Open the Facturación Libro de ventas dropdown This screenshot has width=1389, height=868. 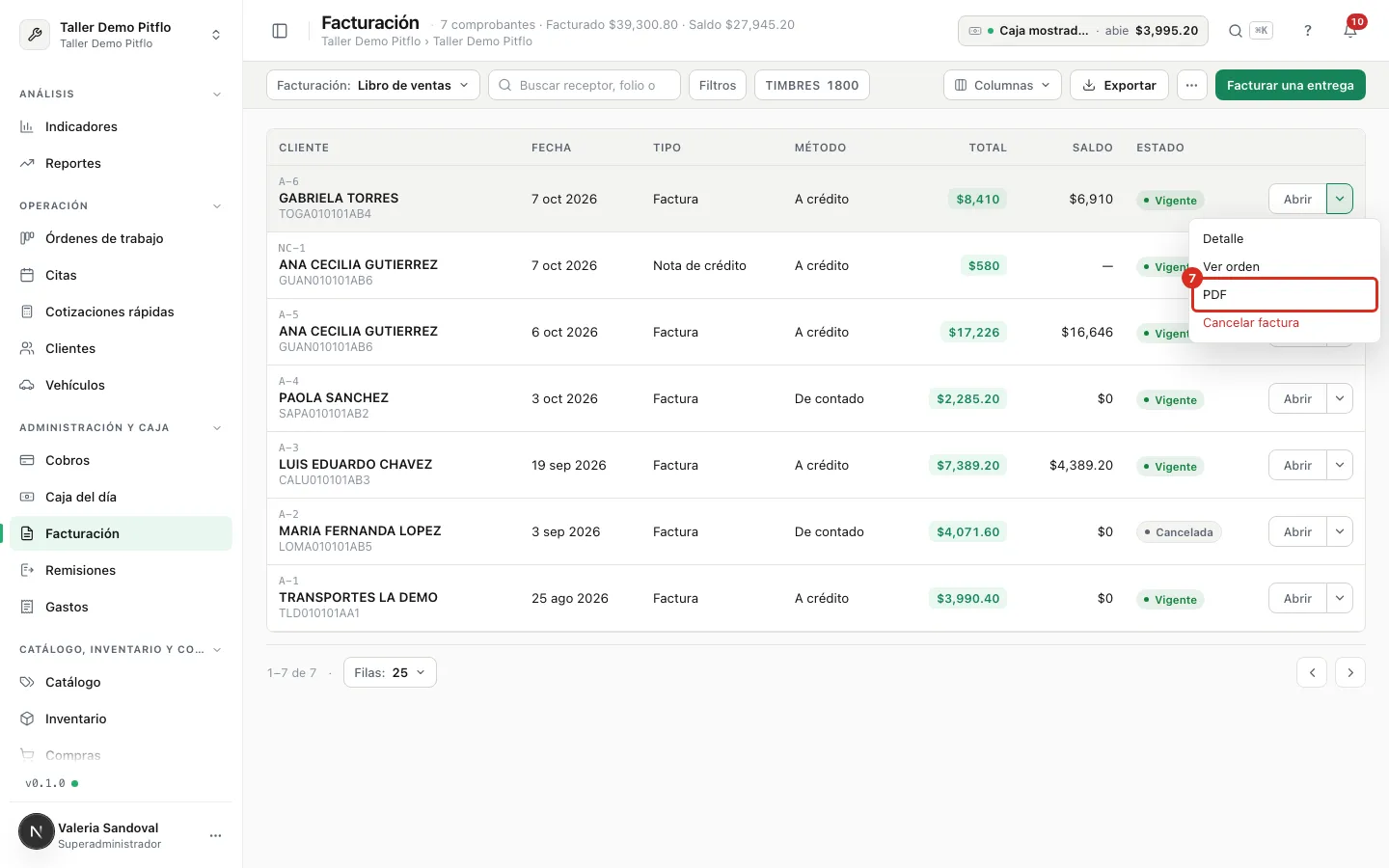coord(373,85)
